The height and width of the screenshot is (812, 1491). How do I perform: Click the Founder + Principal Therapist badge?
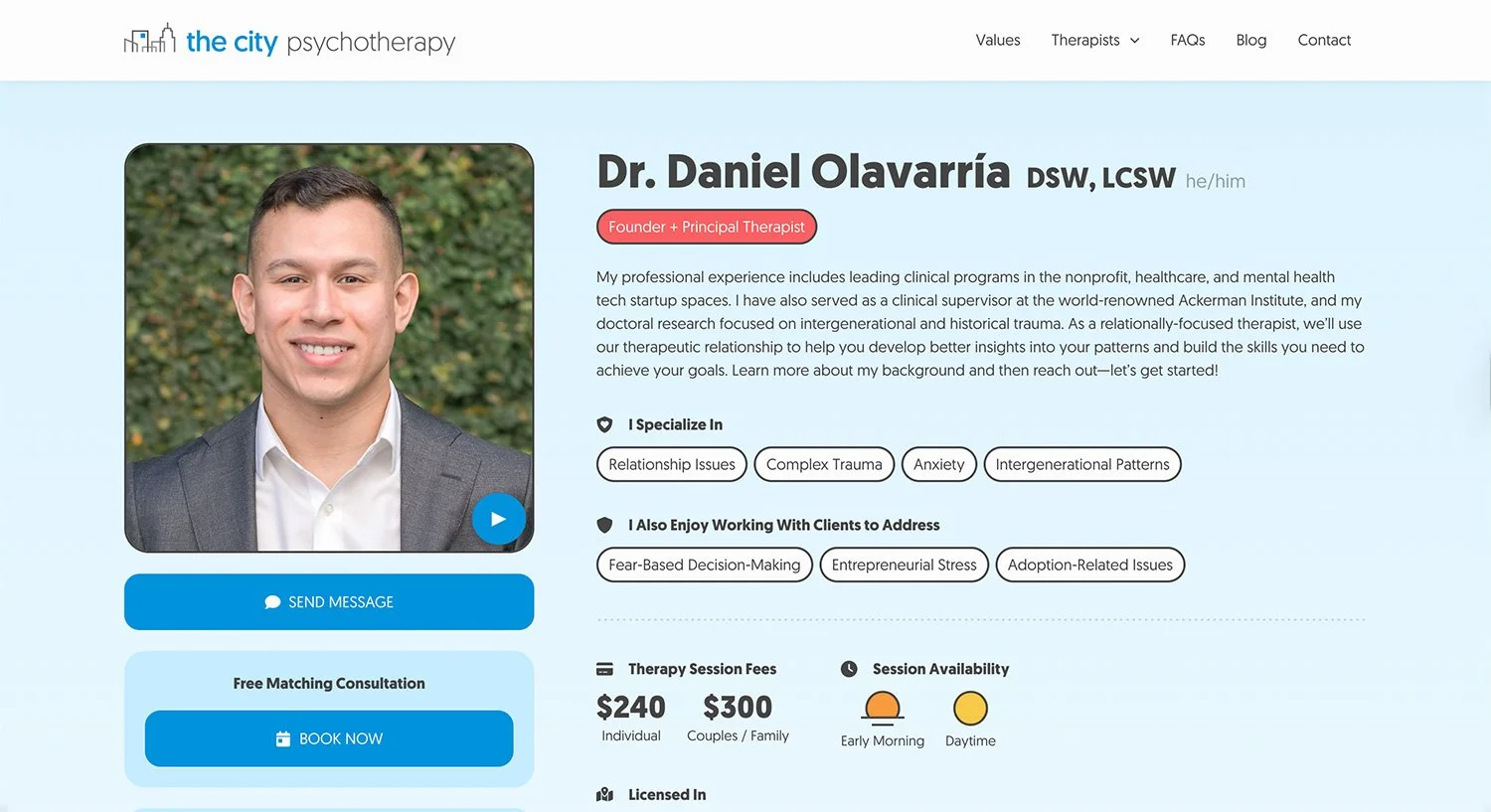pos(707,227)
